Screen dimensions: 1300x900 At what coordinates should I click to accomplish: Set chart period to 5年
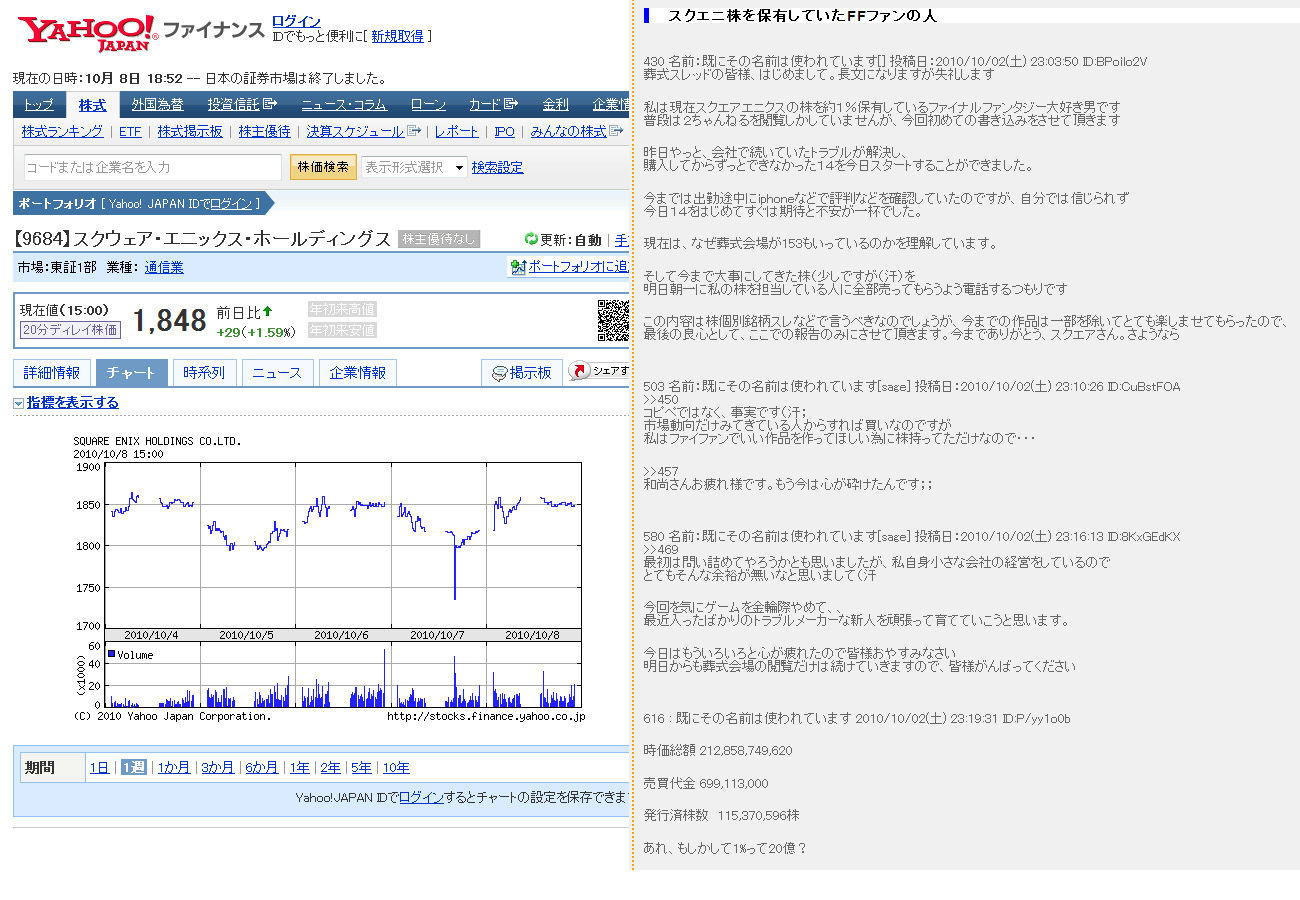[x=361, y=768]
